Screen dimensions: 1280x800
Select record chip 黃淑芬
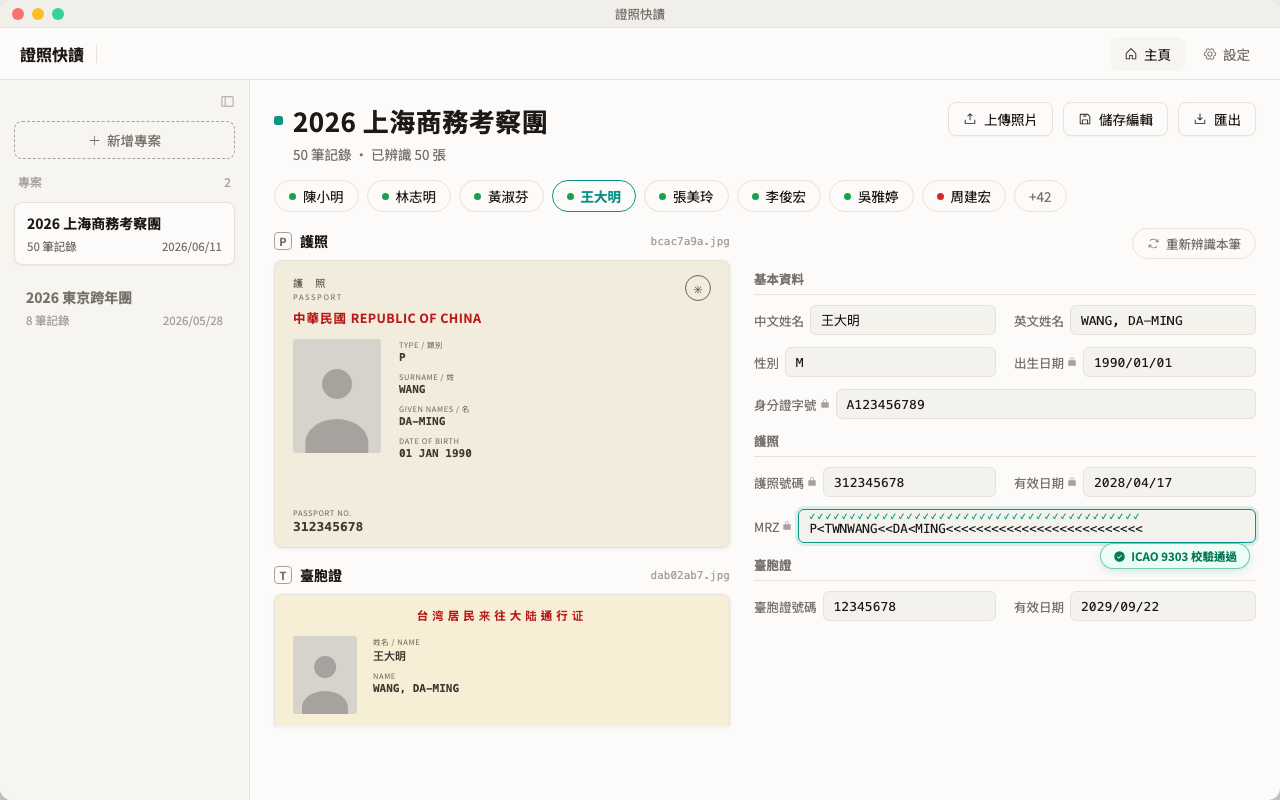(501, 196)
